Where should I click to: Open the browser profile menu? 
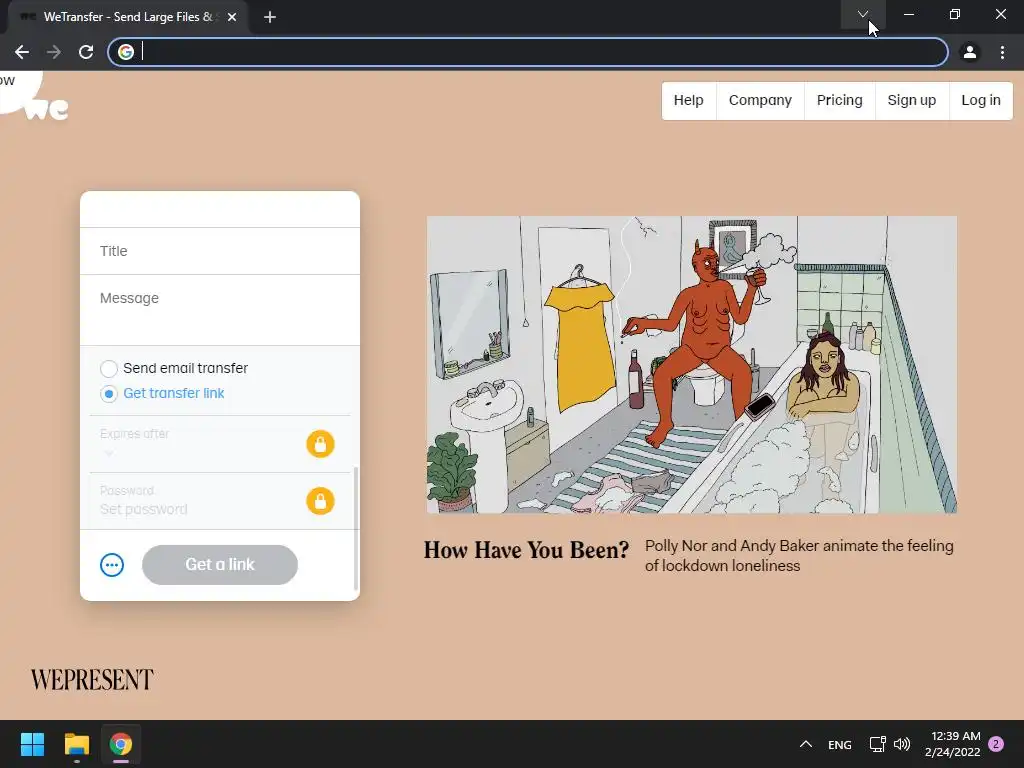[x=970, y=52]
